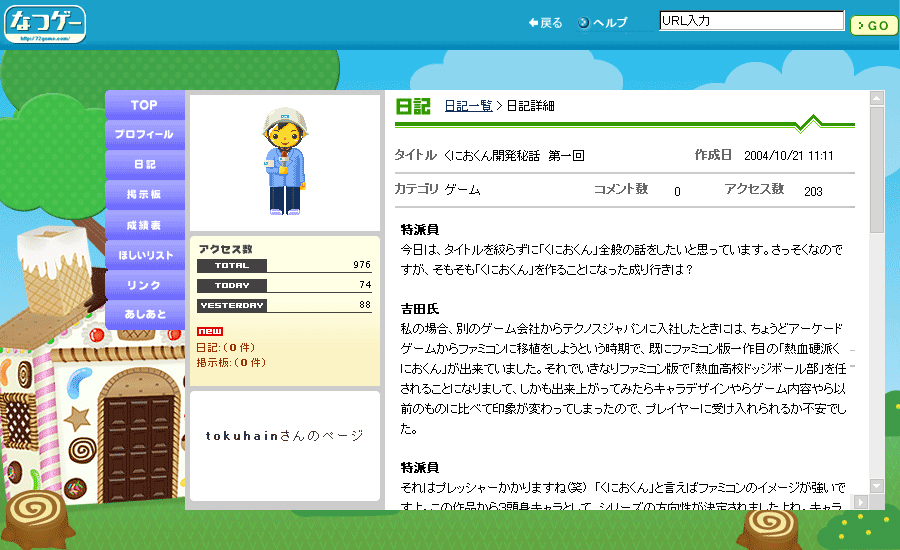This screenshot has width=900, height=550.
Task: Open the ほしいリスト menu item
Action: point(144,255)
